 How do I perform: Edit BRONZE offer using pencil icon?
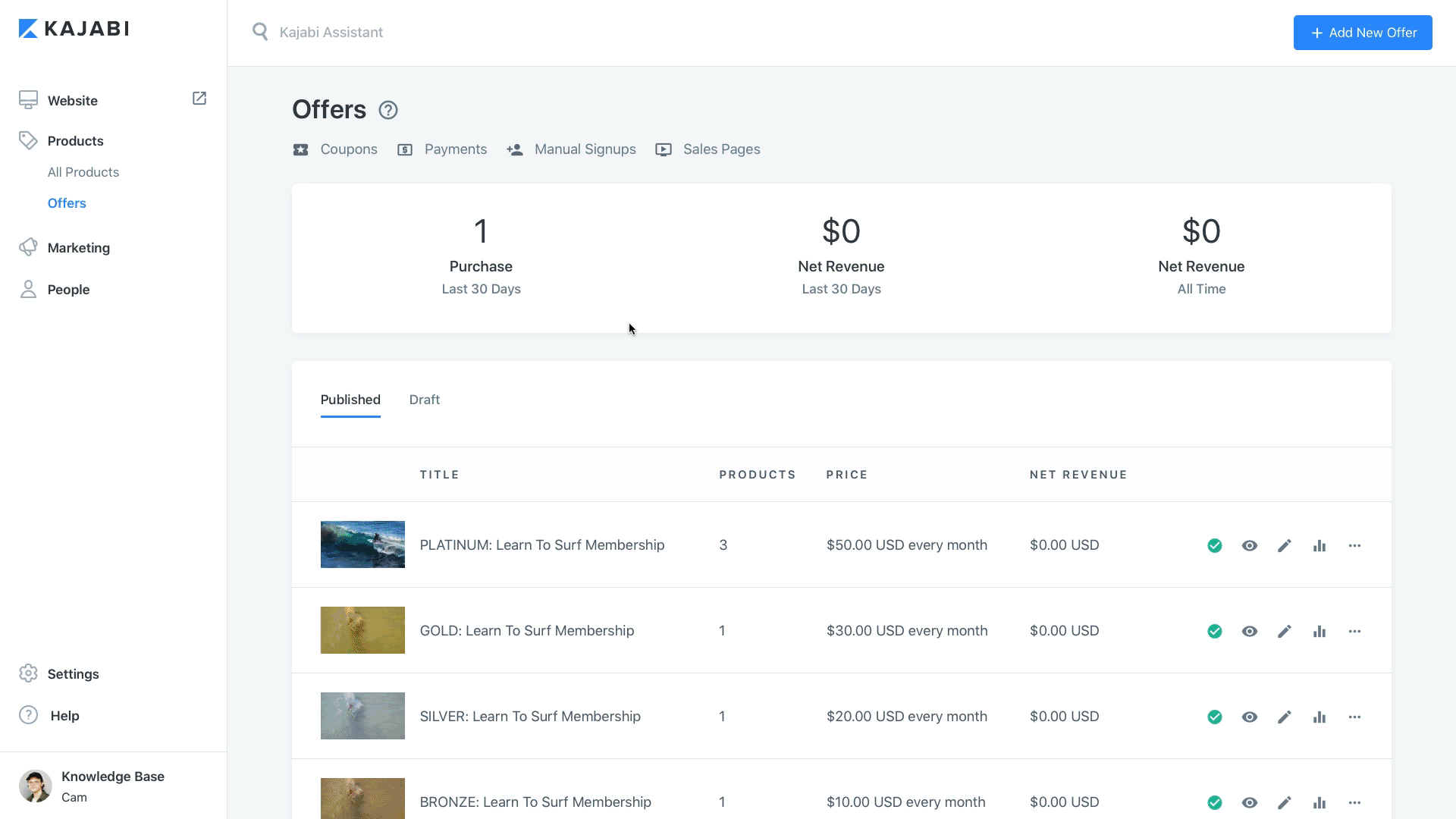[1284, 802]
